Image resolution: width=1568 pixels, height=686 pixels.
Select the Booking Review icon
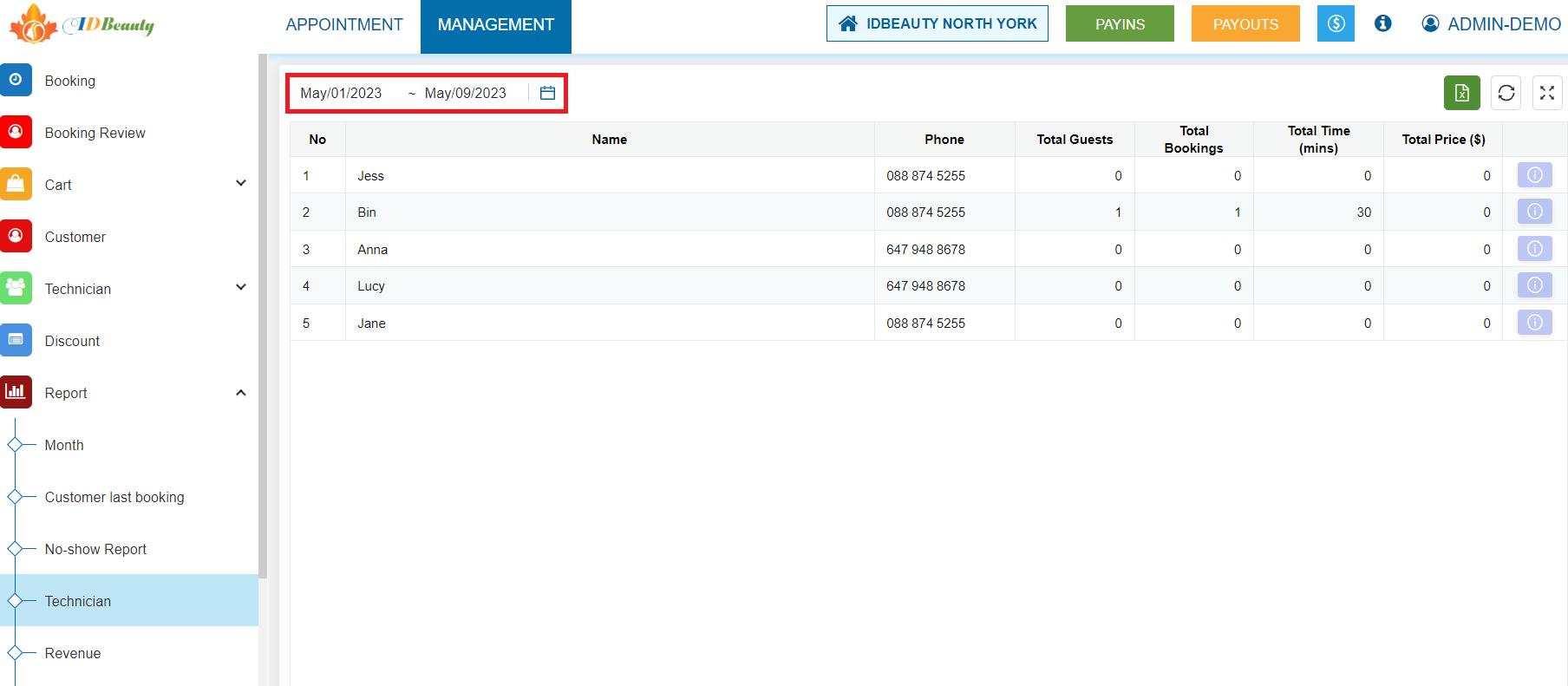click(16, 132)
